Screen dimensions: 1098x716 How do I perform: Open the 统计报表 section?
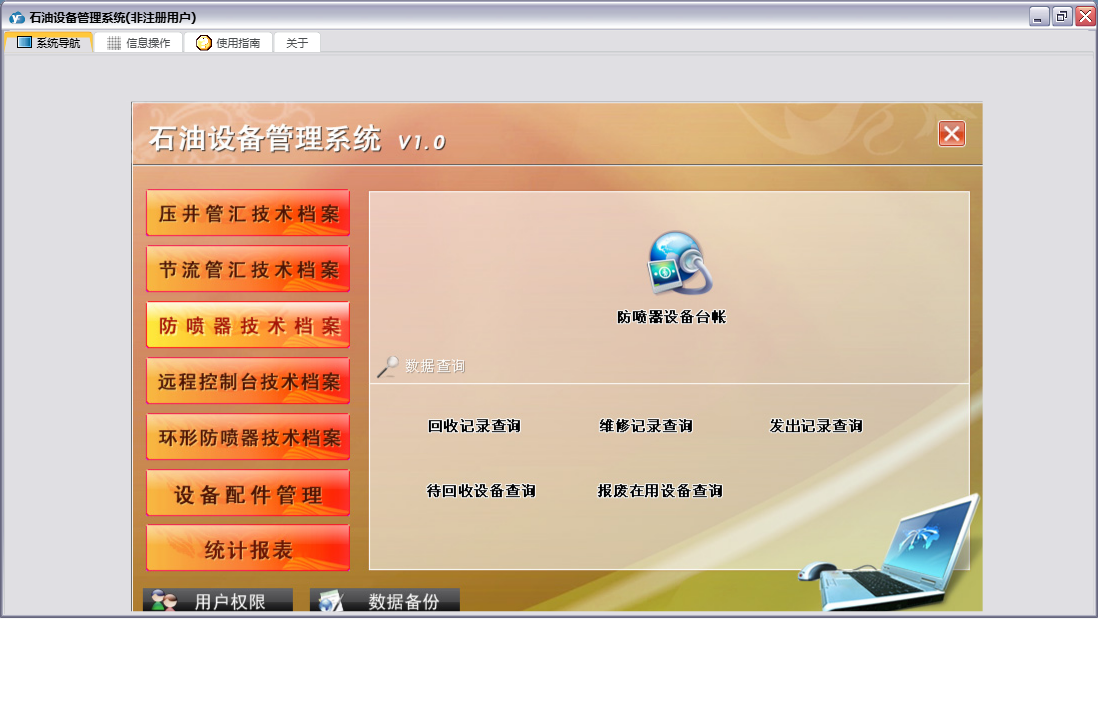pyautogui.click(x=248, y=549)
